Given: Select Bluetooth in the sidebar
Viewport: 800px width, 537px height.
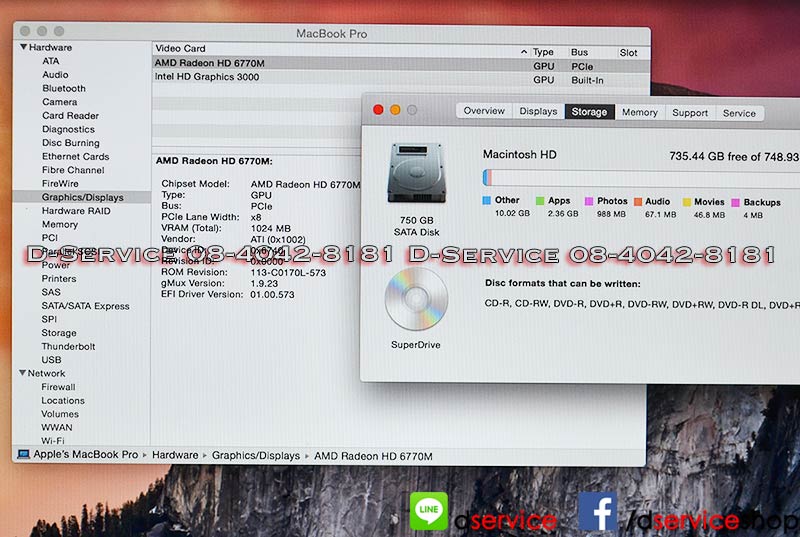Looking at the screenshot, I should [x=64, y=88].
